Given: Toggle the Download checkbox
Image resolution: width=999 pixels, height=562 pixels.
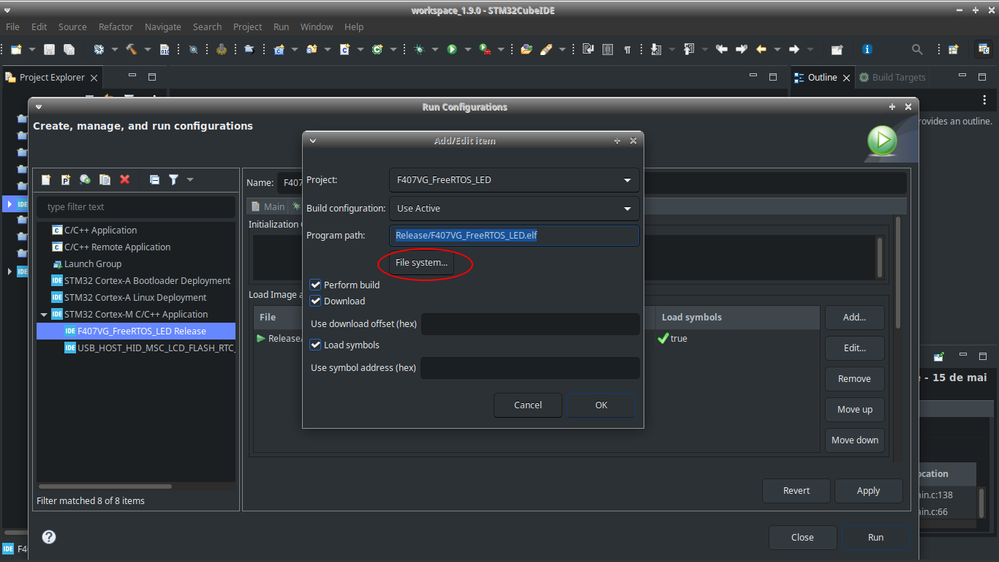Looking at the screenshot, I should point(315,301).
